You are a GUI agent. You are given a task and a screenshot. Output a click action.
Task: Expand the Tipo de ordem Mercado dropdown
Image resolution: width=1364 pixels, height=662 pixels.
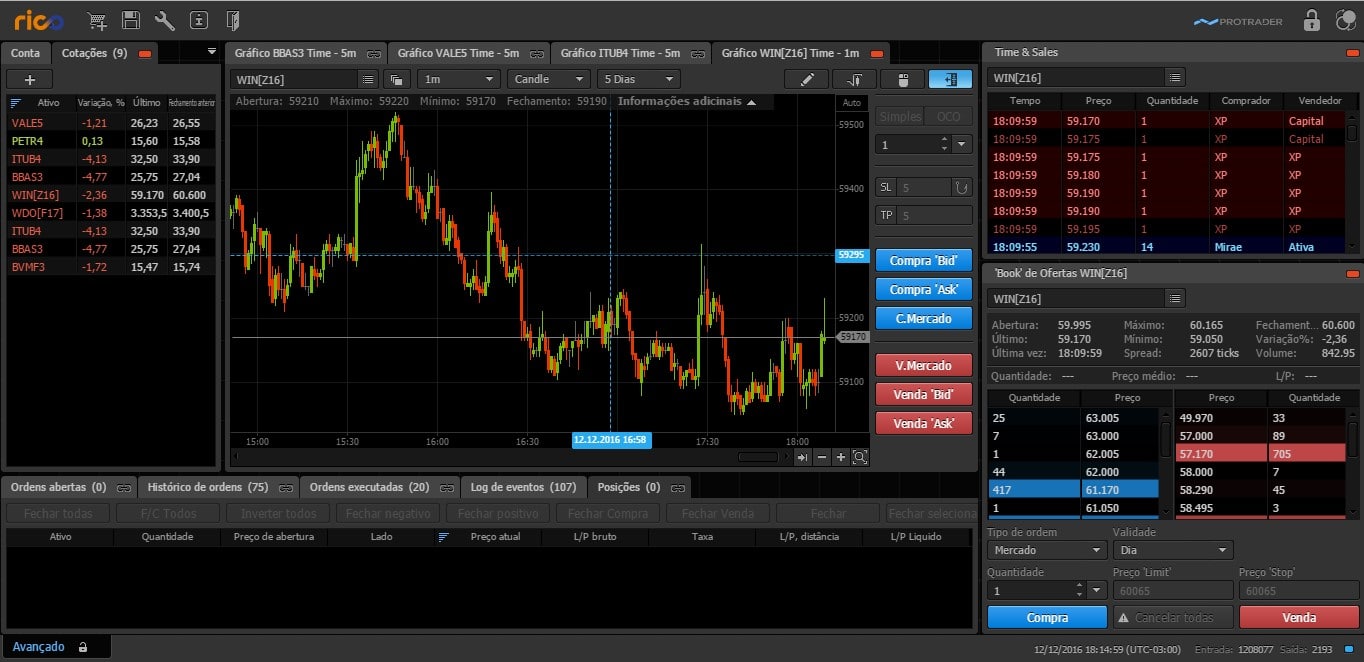[1047, 550]
